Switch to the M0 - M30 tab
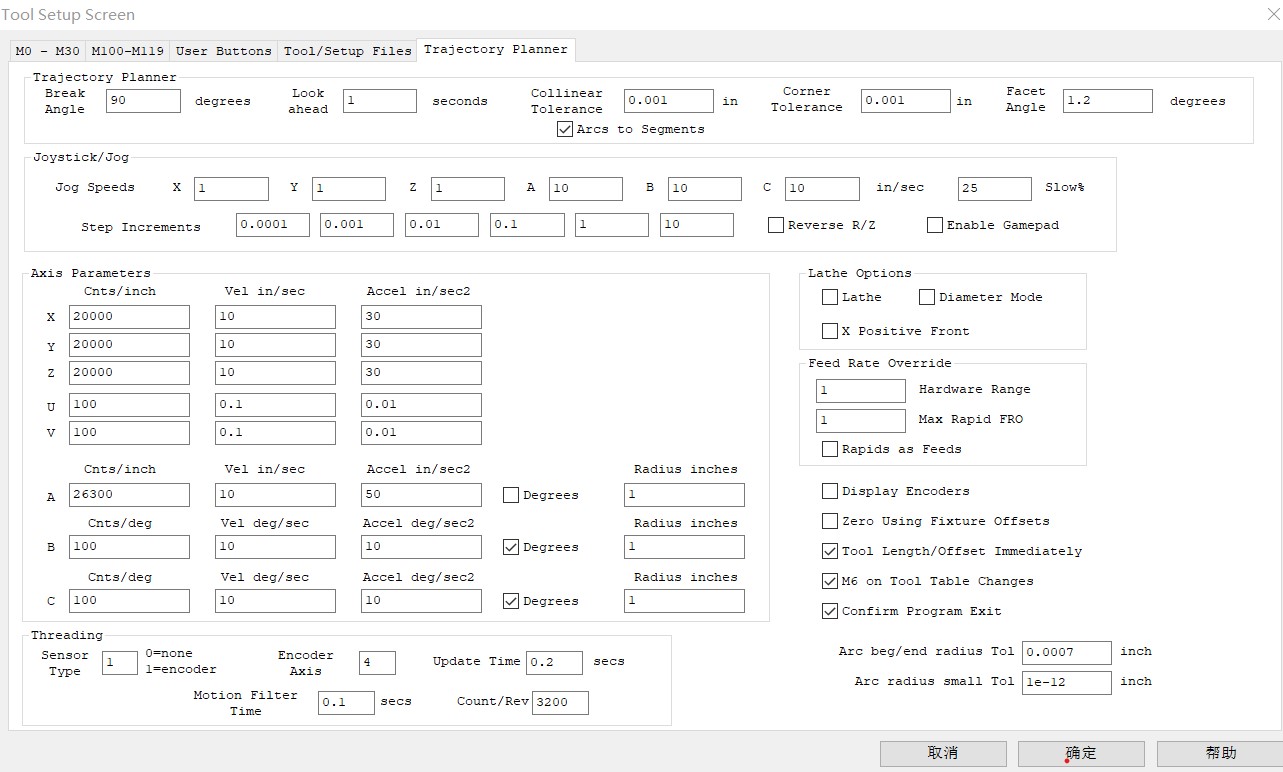 pos(48,51)
